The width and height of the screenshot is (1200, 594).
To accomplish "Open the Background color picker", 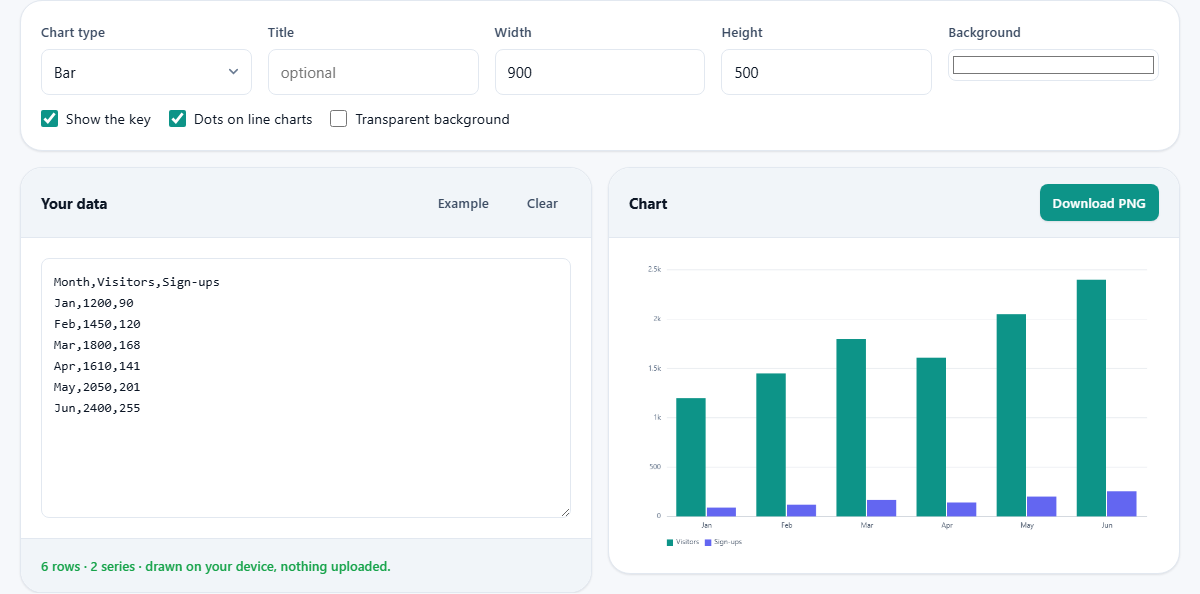I will (x=1053, y=65).
